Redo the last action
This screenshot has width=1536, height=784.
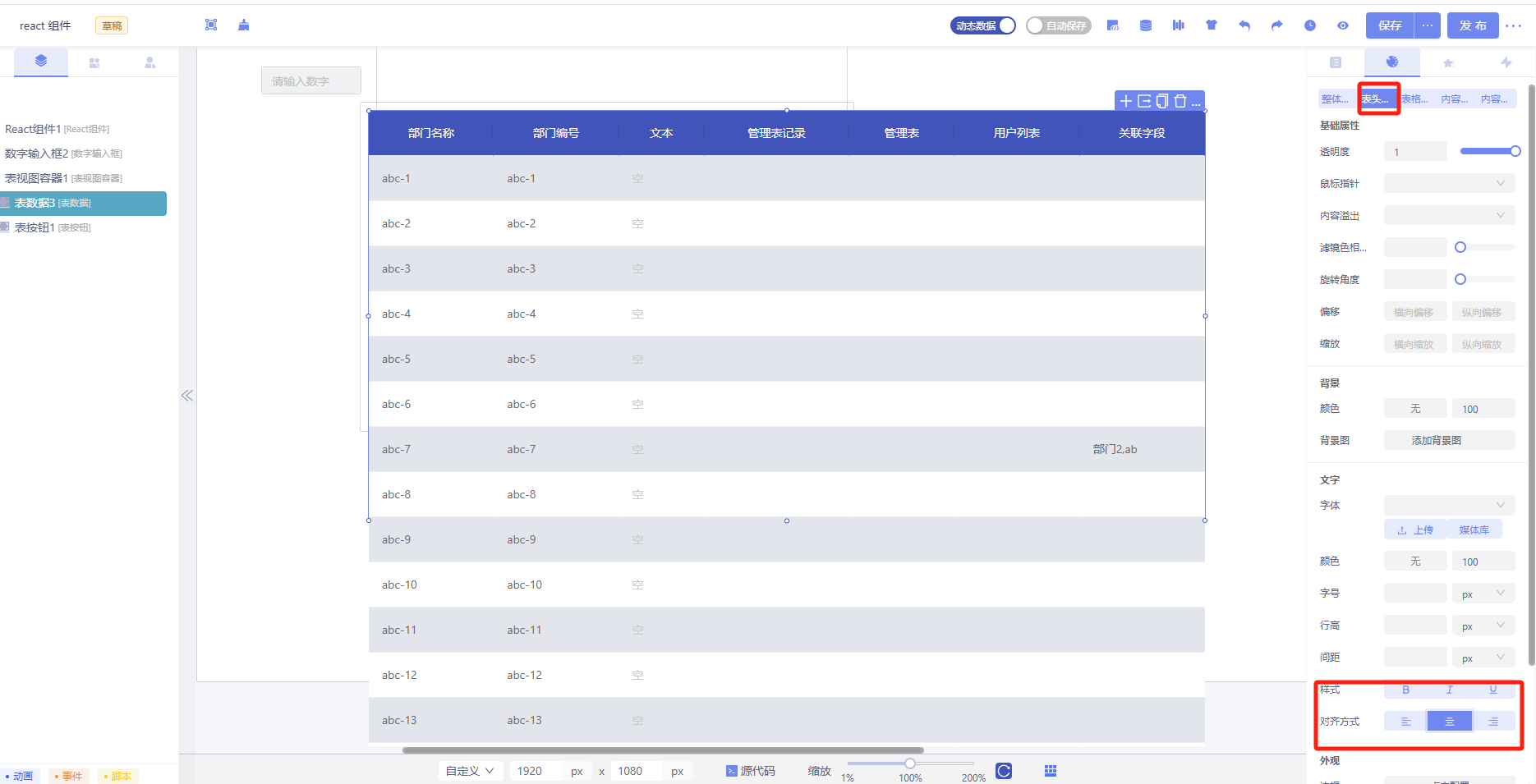(1277, 25)
